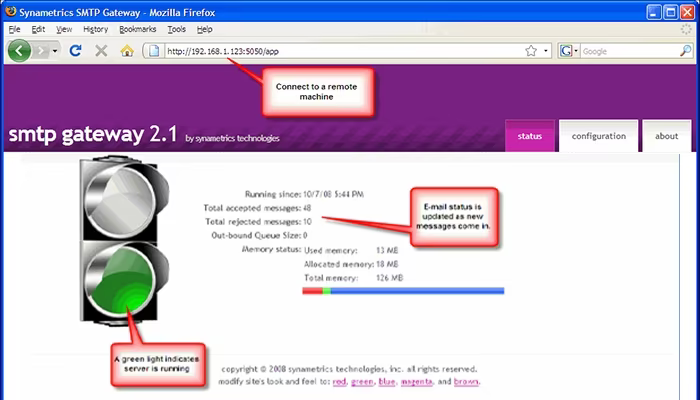Viewport: 700px width, 400px height.
Task: Click the copyright 2008 synametrics line
Action: (x=349, y=369)
